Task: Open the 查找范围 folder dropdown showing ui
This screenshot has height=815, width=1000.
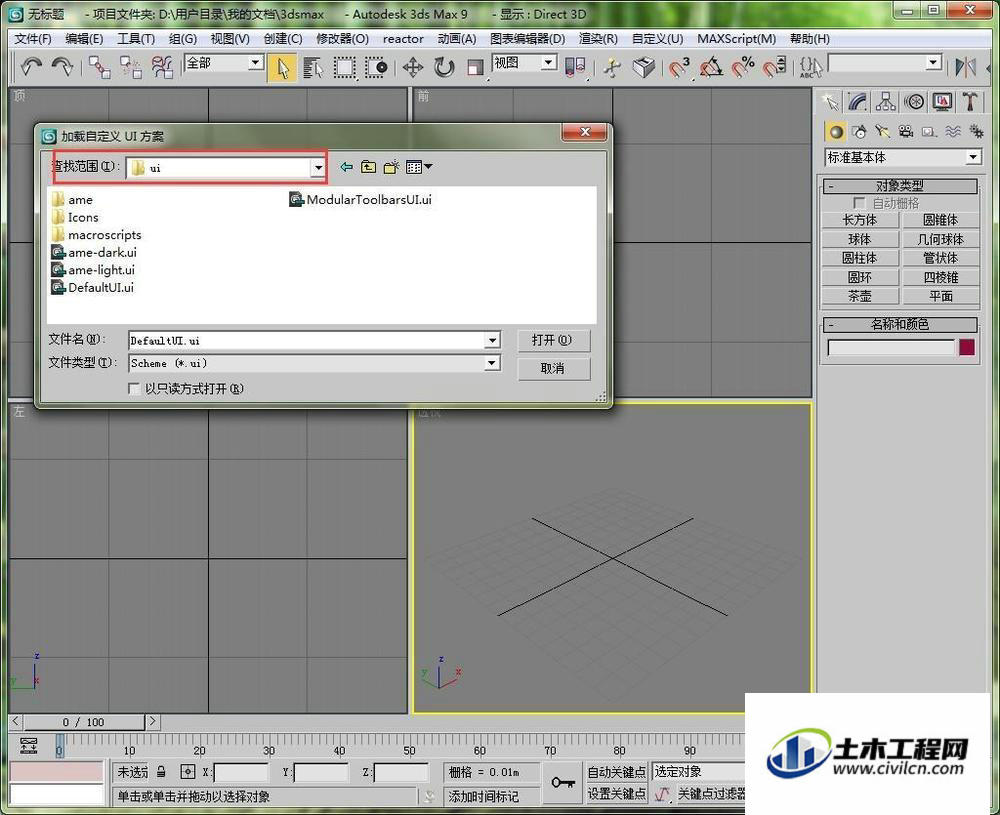Action: [x=318, y=168]
